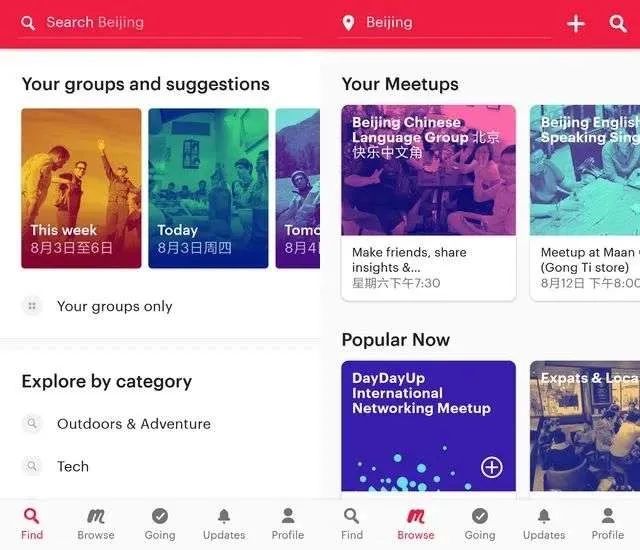The image size is (640, 550).
Task: Click the Explore by category heading
Action: [107, 382]
